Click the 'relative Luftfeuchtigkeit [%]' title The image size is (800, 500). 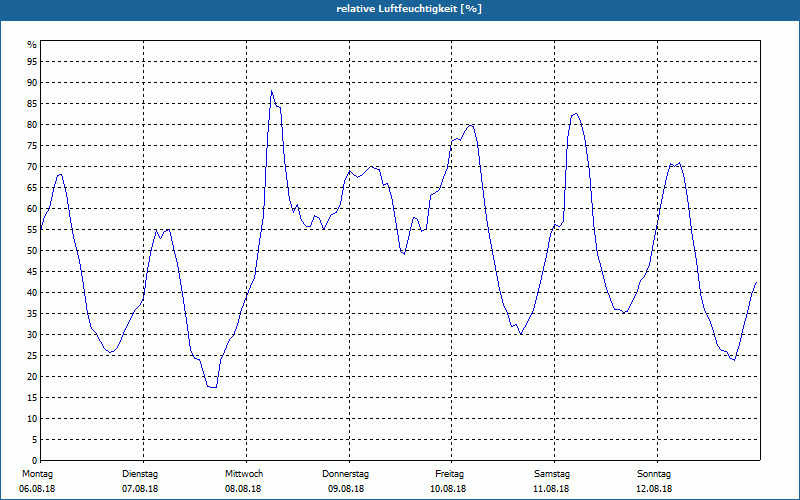409,9
